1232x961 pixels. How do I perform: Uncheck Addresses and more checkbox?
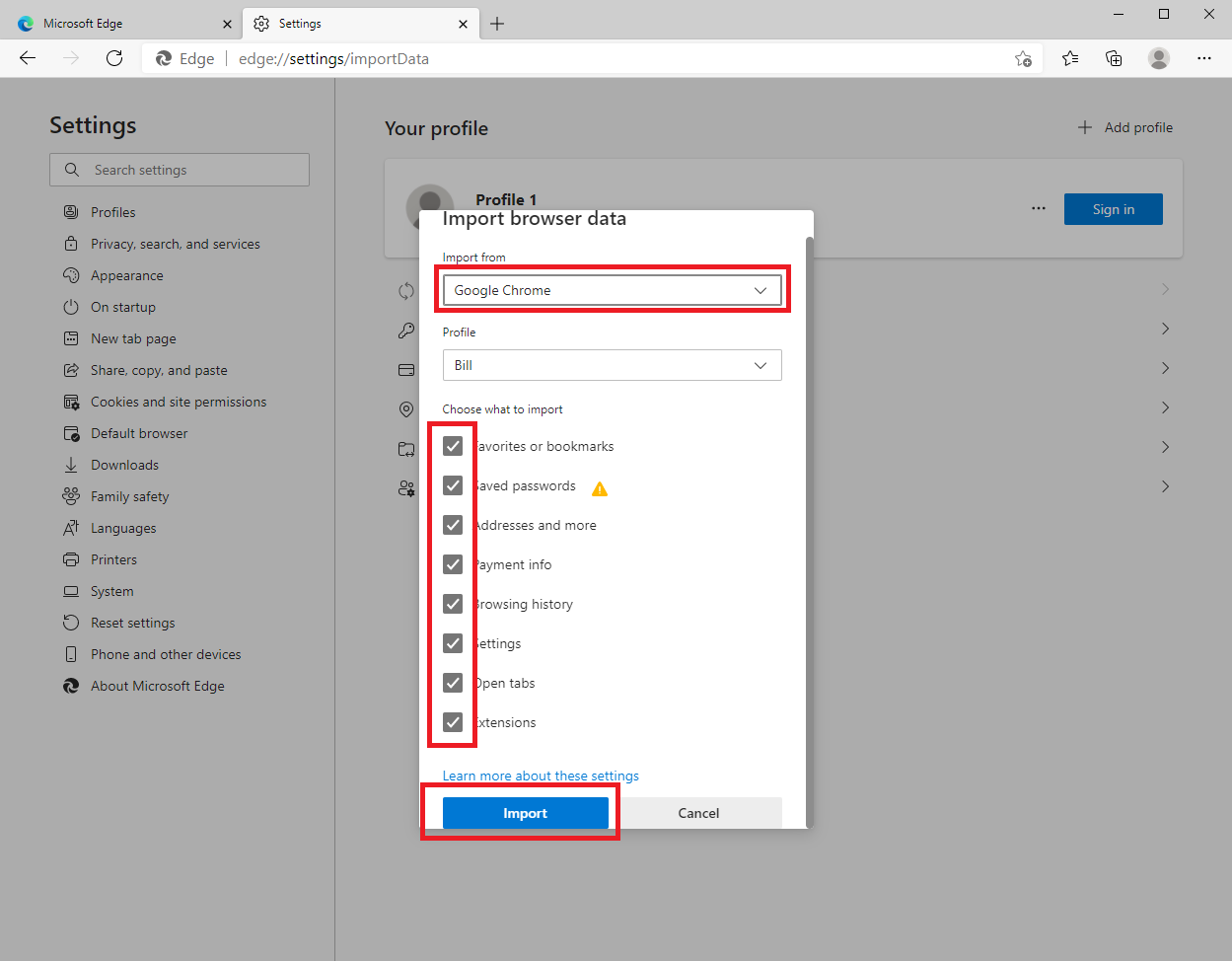[453, 525]
